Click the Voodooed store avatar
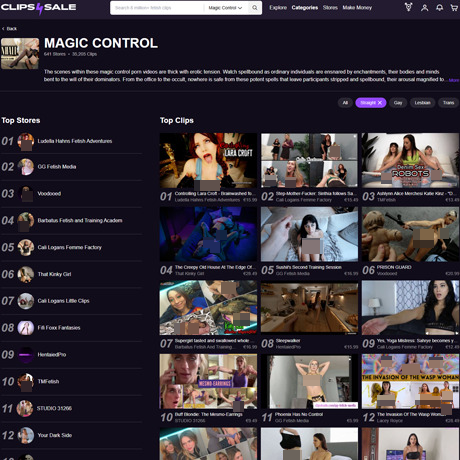This screenshot has height=460, width=460. coord(26,194)
